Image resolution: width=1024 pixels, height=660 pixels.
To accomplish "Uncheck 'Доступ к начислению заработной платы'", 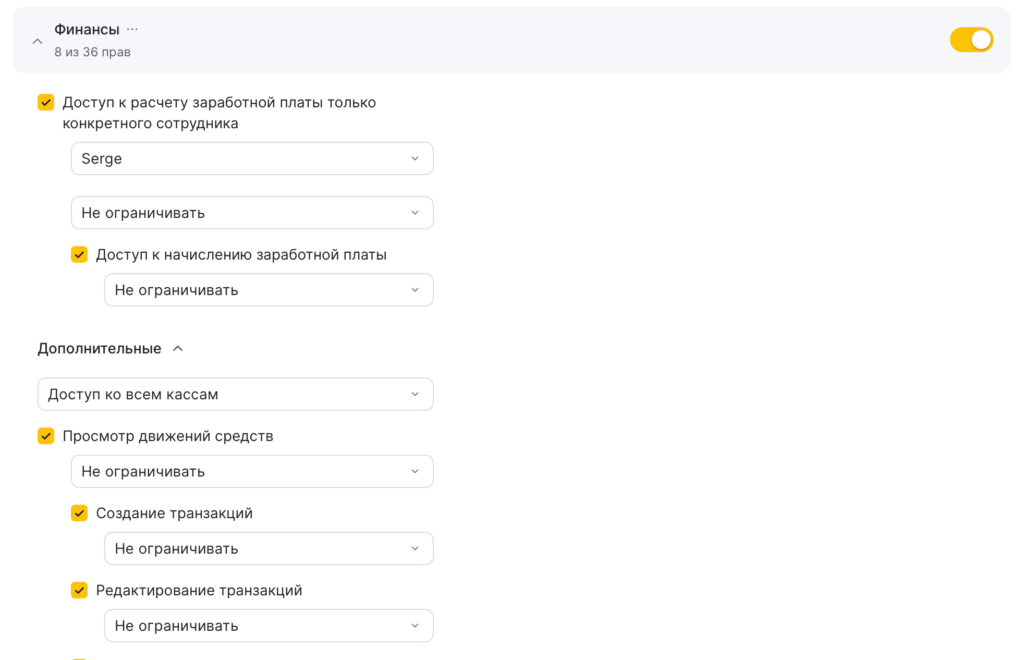I will point(79,255).
